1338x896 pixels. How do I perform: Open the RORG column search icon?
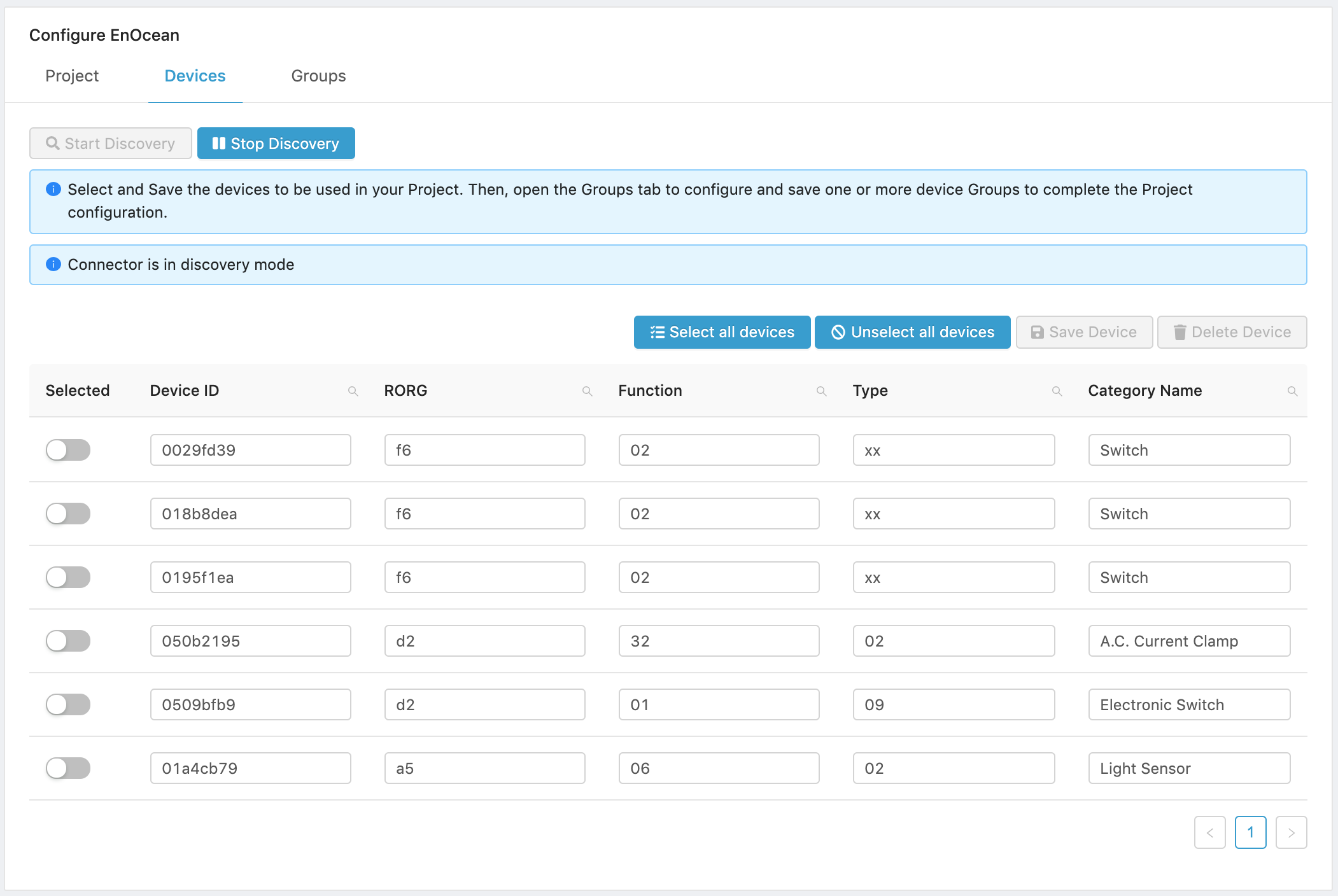click(587, 391)
